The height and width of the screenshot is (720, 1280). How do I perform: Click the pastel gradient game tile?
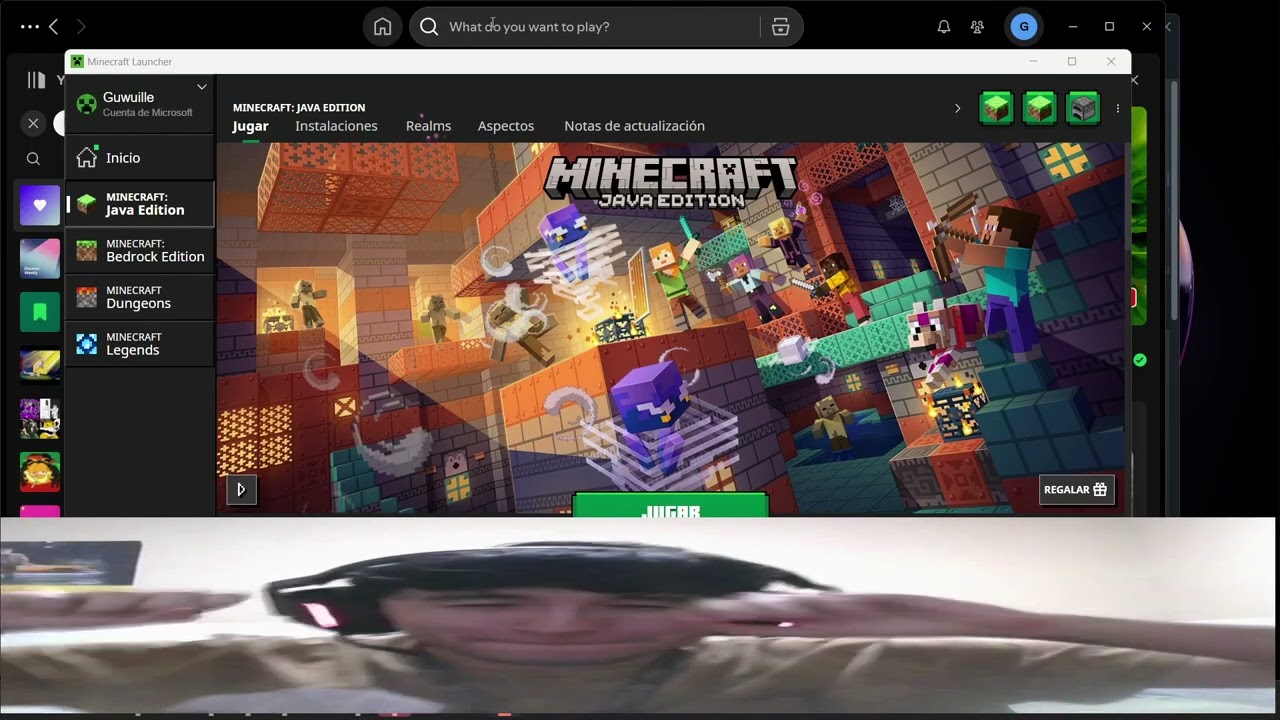pos(40,258)
